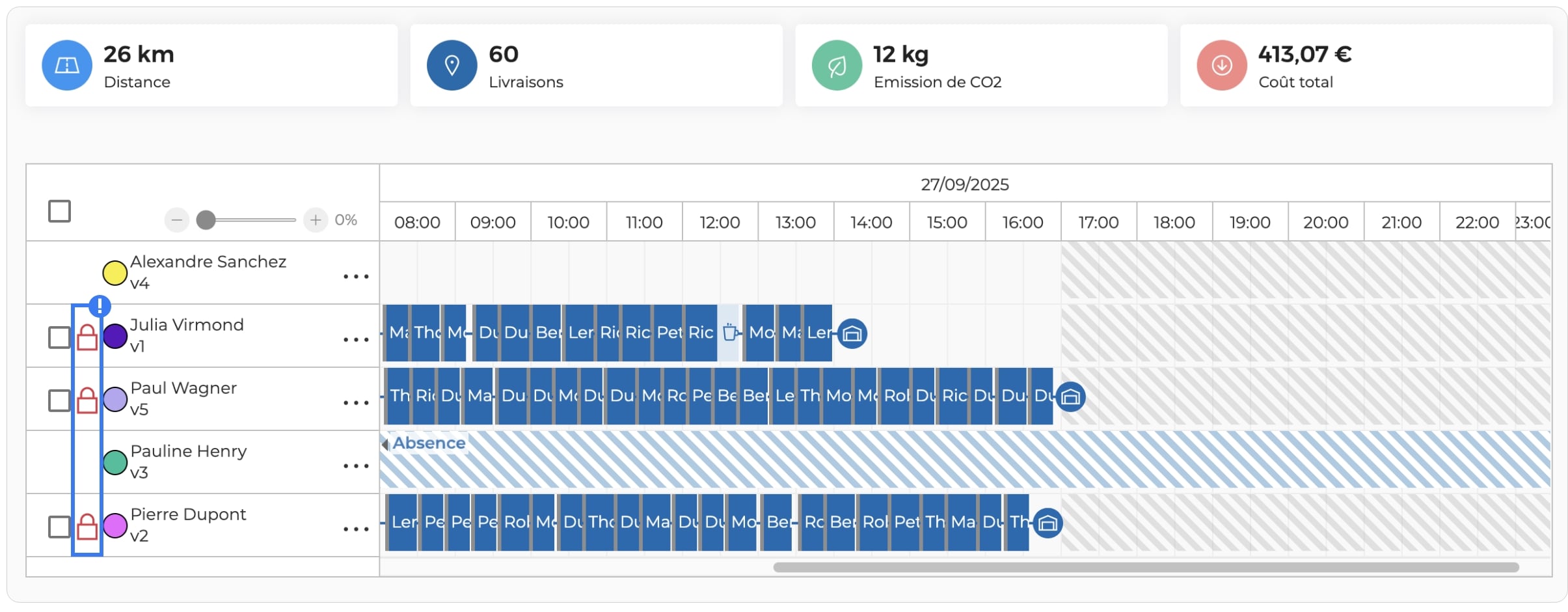This screenshot has height=612, width=1568.
Task: Click the blue exclamation info badge
Action: (100, 305)
